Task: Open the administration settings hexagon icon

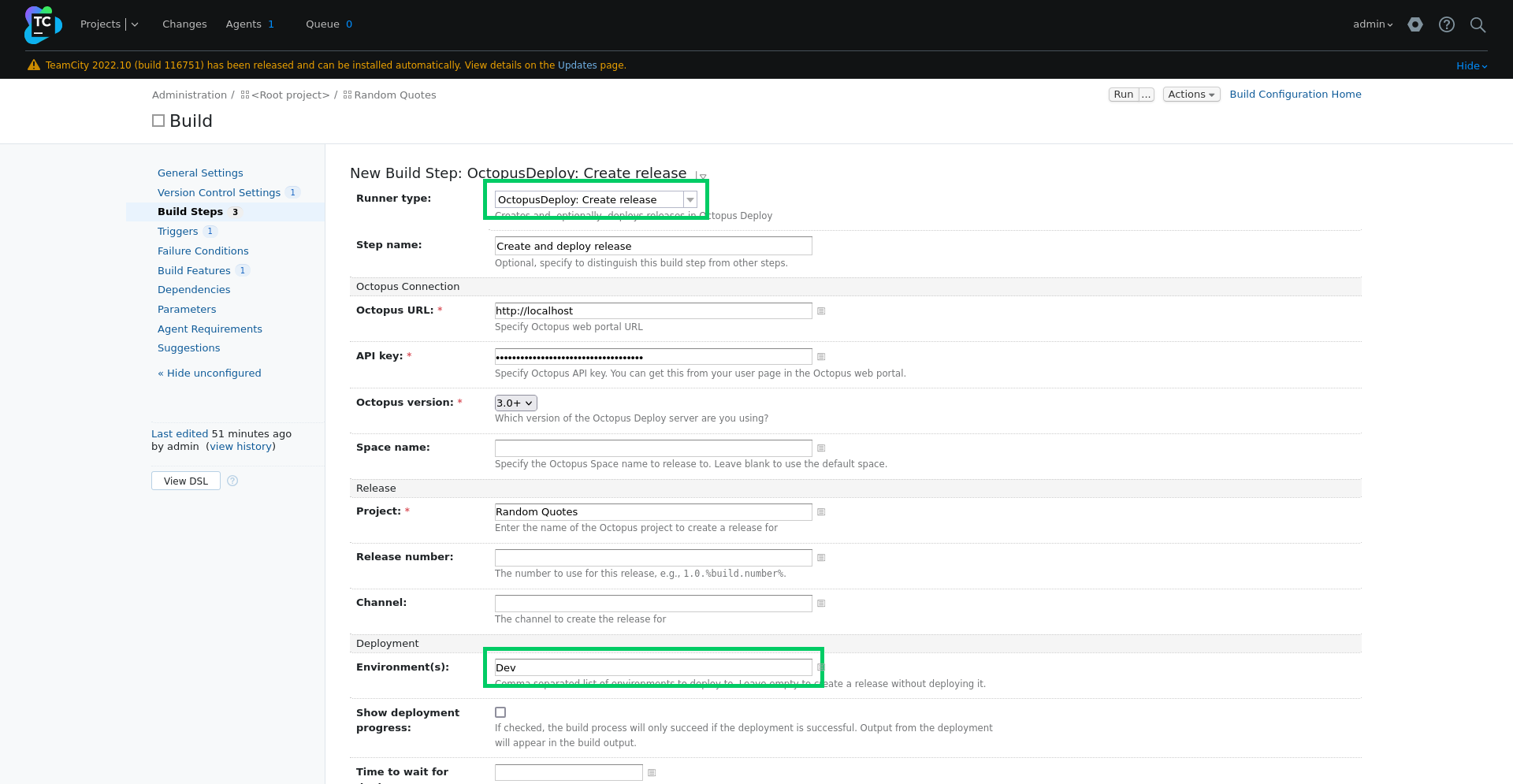Action: [x=1415, y=24]
